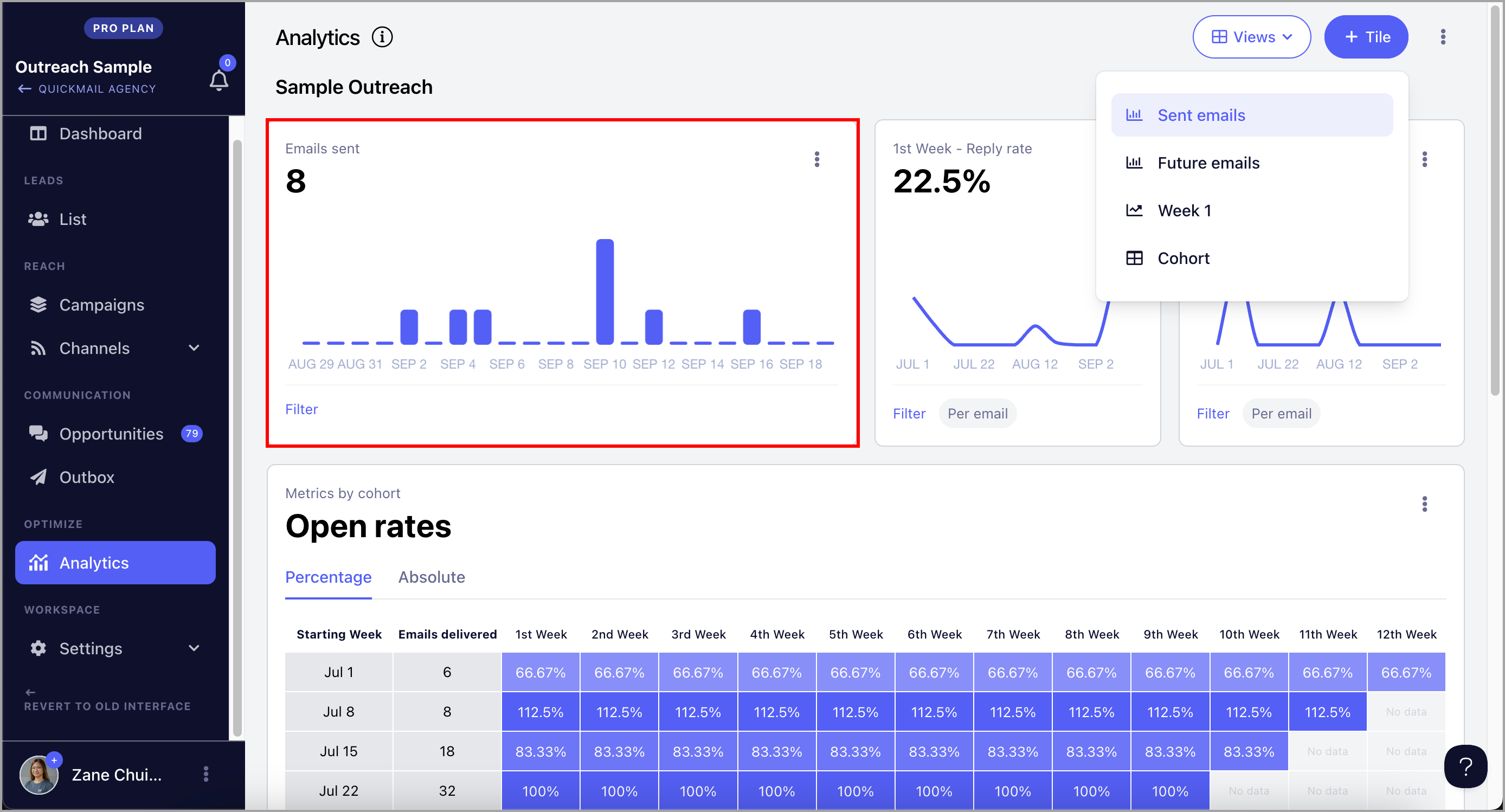The image size is (1505, 812).
Task: Open the user menu dots beside Zane Chui
Action: click(x=205, y=774)
